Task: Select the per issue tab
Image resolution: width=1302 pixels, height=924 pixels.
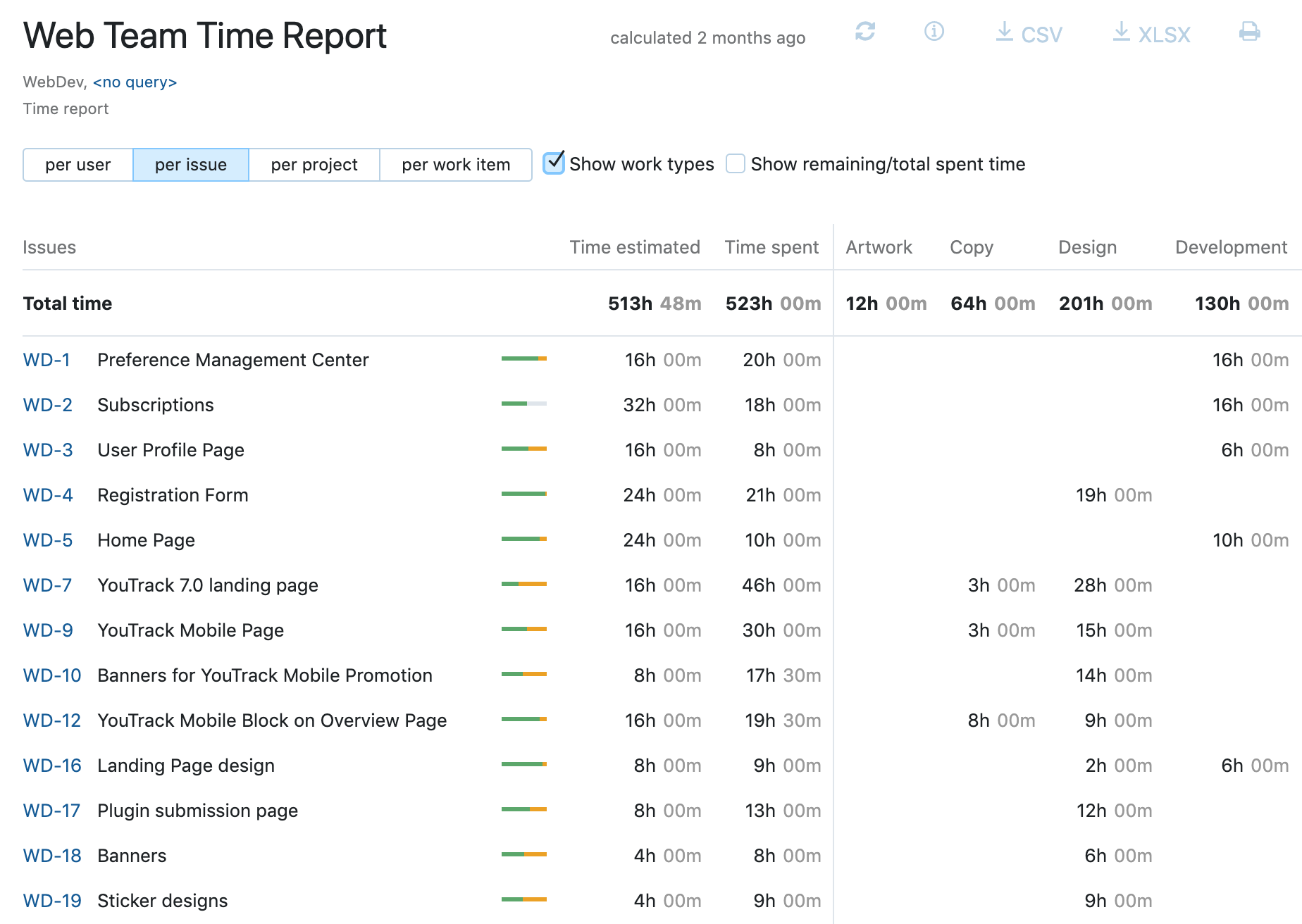Action: tap(191, 165)
